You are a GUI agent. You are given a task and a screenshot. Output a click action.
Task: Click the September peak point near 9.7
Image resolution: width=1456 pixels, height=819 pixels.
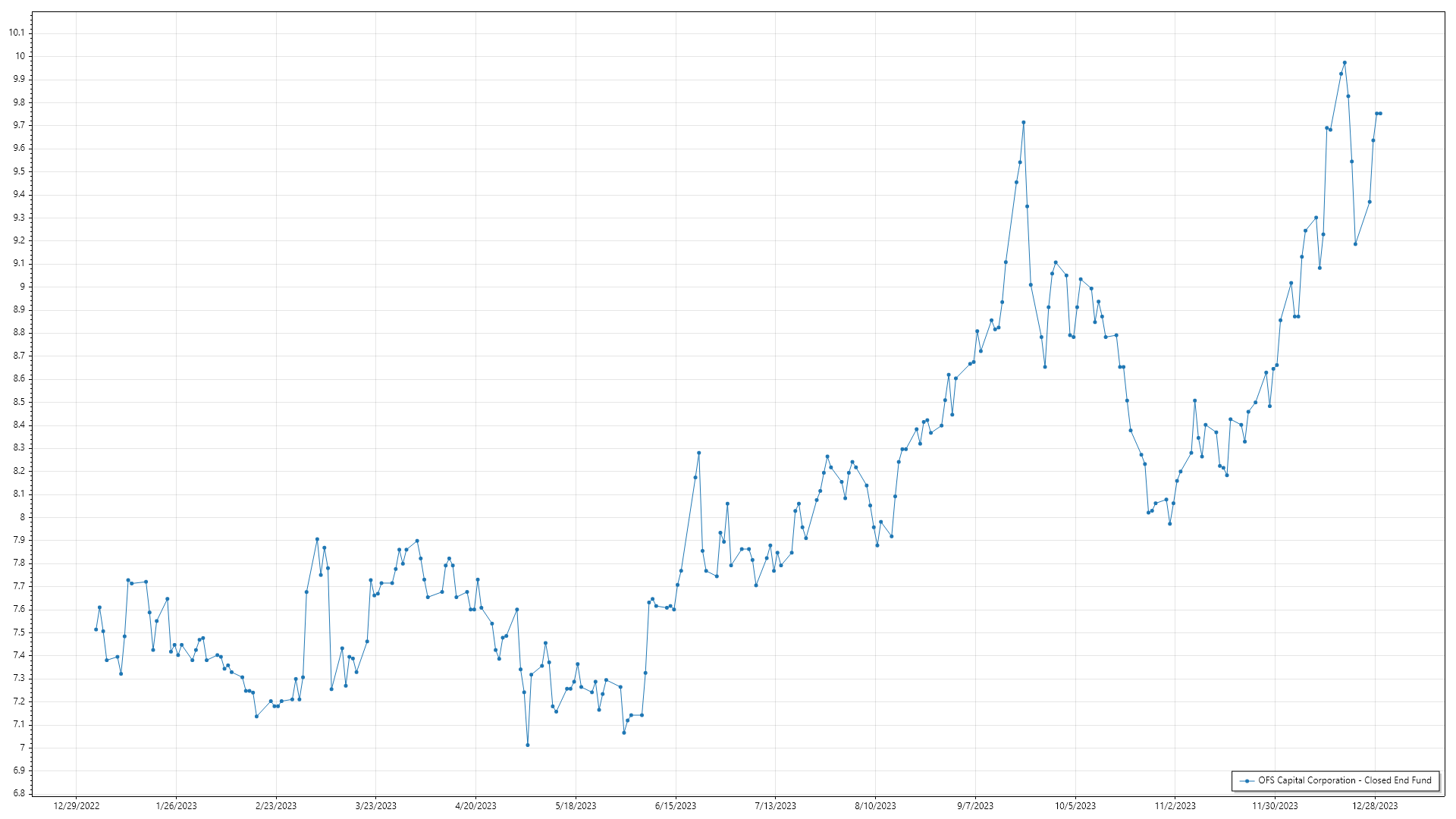click(1024, 122)
